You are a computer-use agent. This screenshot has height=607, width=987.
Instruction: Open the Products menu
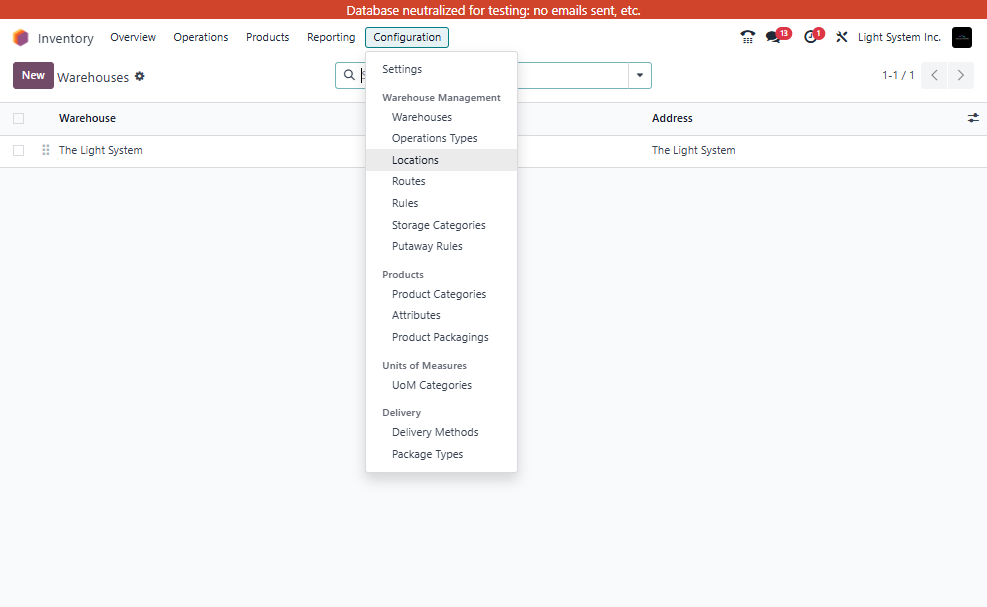point(268,37)
